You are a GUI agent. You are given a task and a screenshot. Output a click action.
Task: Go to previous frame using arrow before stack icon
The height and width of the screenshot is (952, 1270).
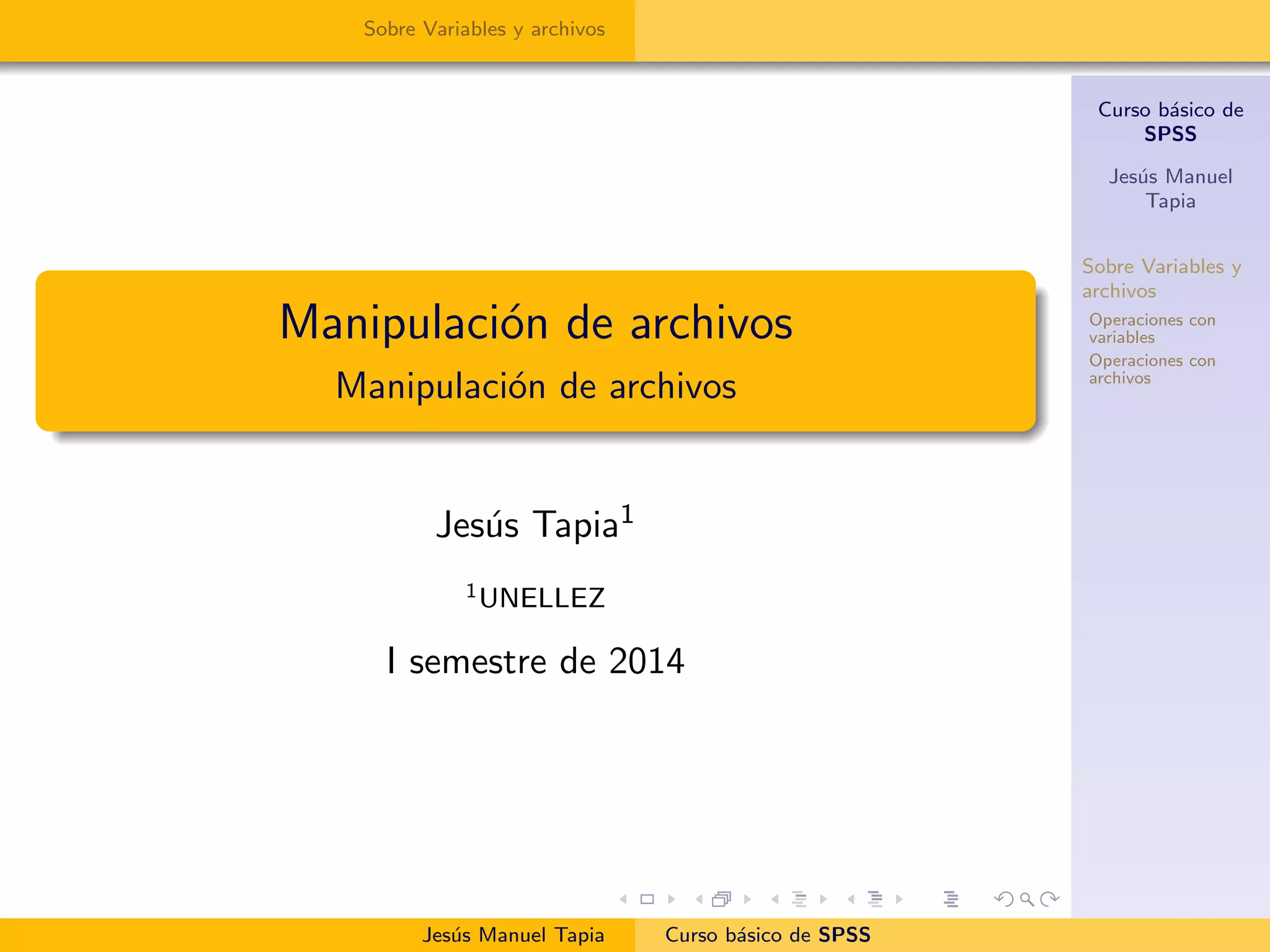(x=699, y=899)
